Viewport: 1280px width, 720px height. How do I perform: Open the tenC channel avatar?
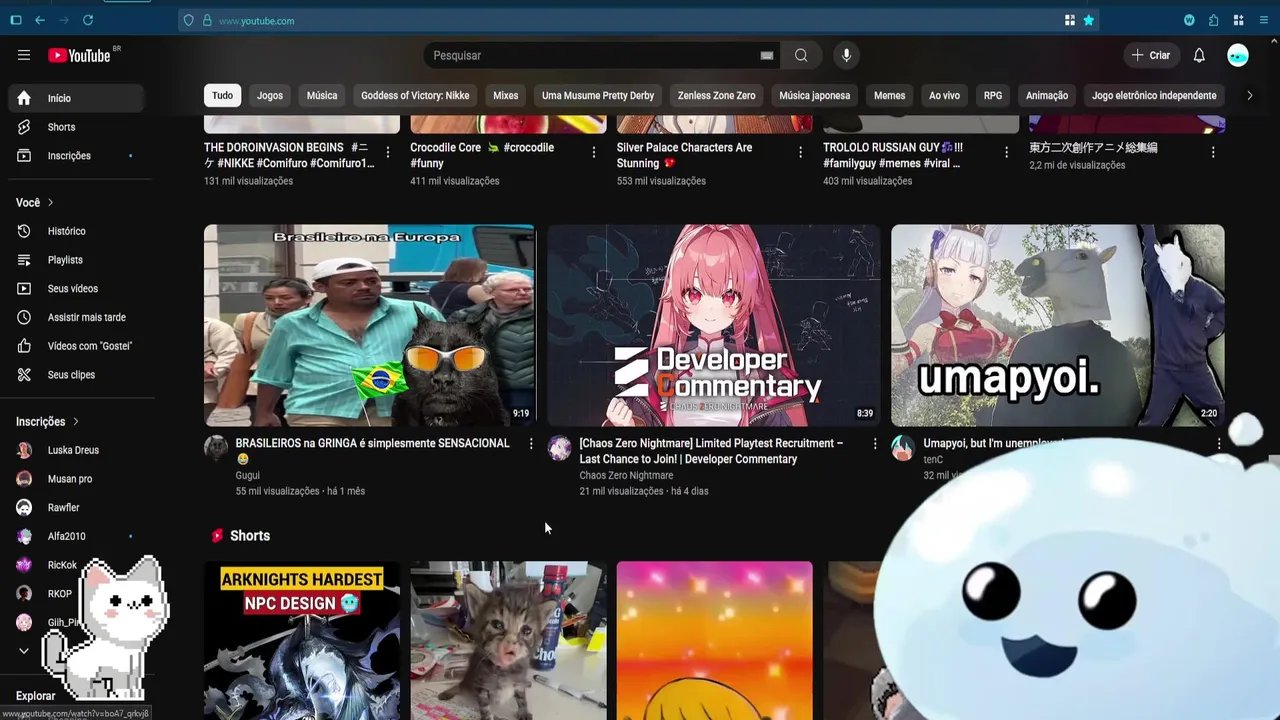pos(903,447)
